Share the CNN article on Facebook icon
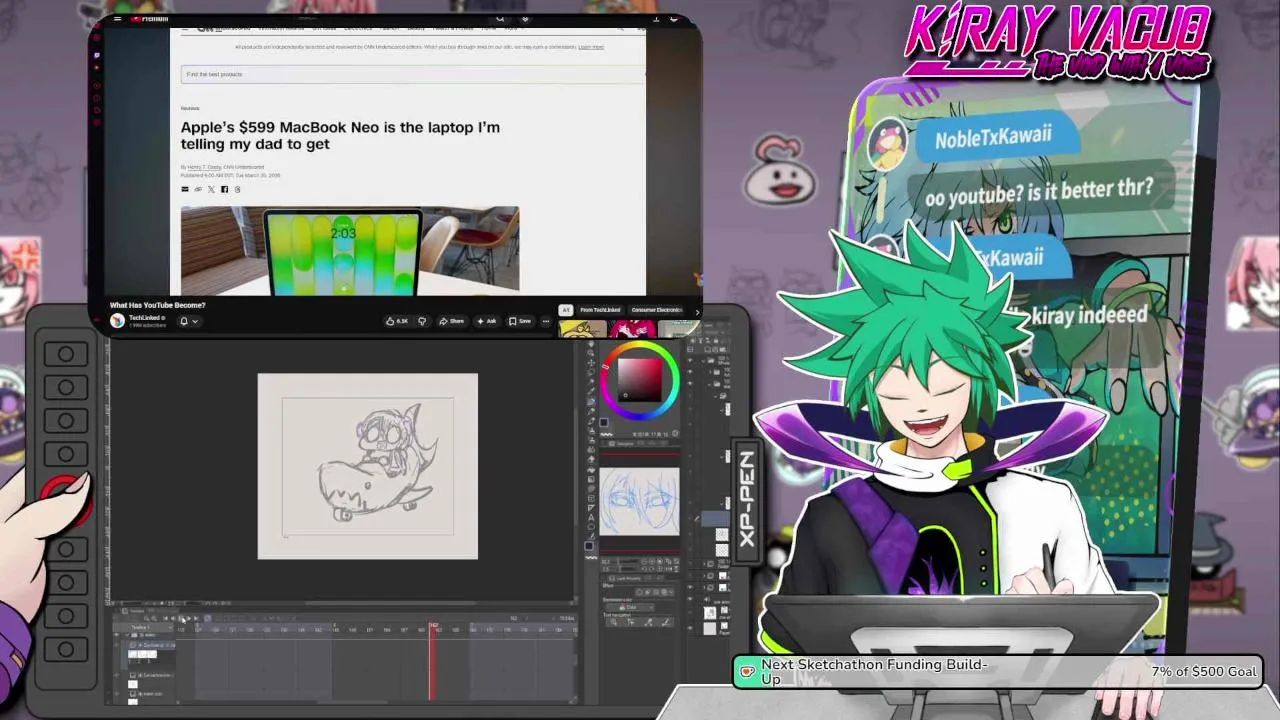This screenshot has height=720, width=1280. (224, 189)
